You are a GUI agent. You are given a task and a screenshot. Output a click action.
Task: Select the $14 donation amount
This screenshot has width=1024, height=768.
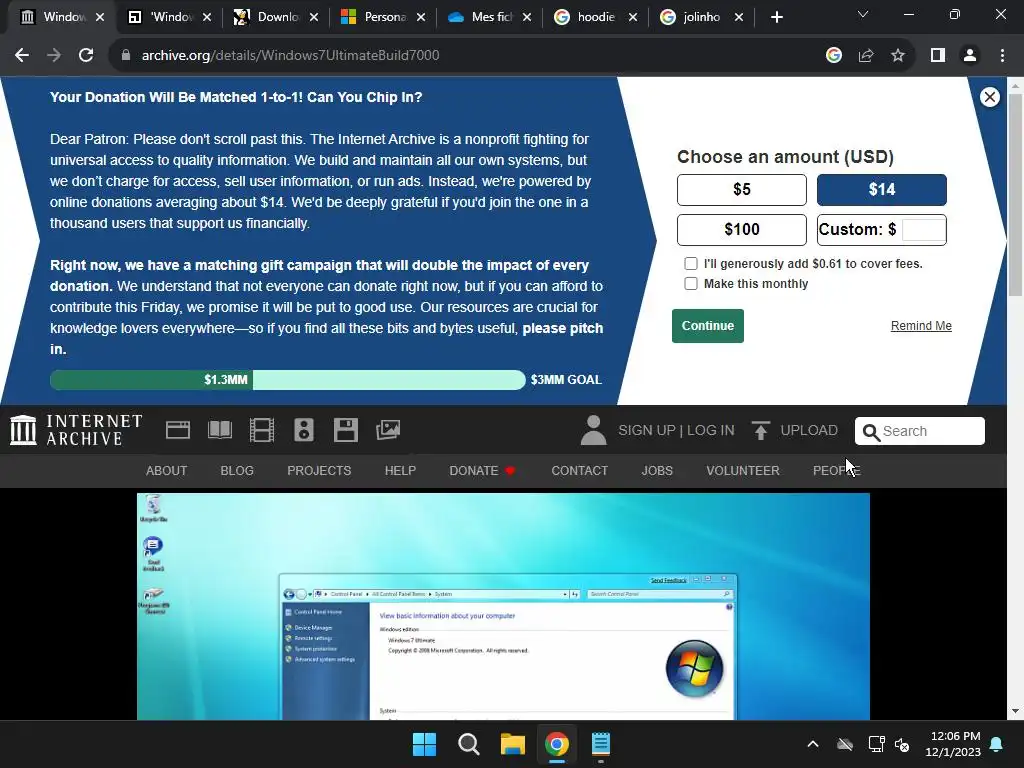pyautogui.click(x=882, y=190)
